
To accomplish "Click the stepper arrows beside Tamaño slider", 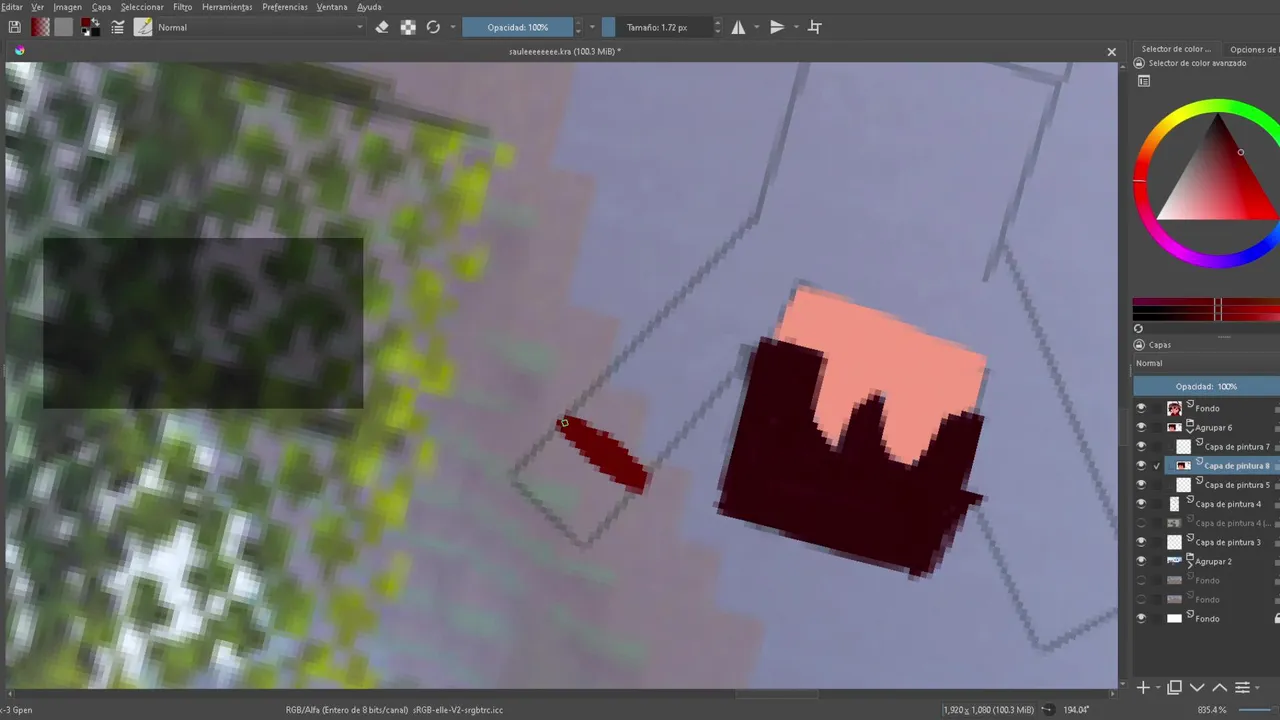I will tap(716, 27).
